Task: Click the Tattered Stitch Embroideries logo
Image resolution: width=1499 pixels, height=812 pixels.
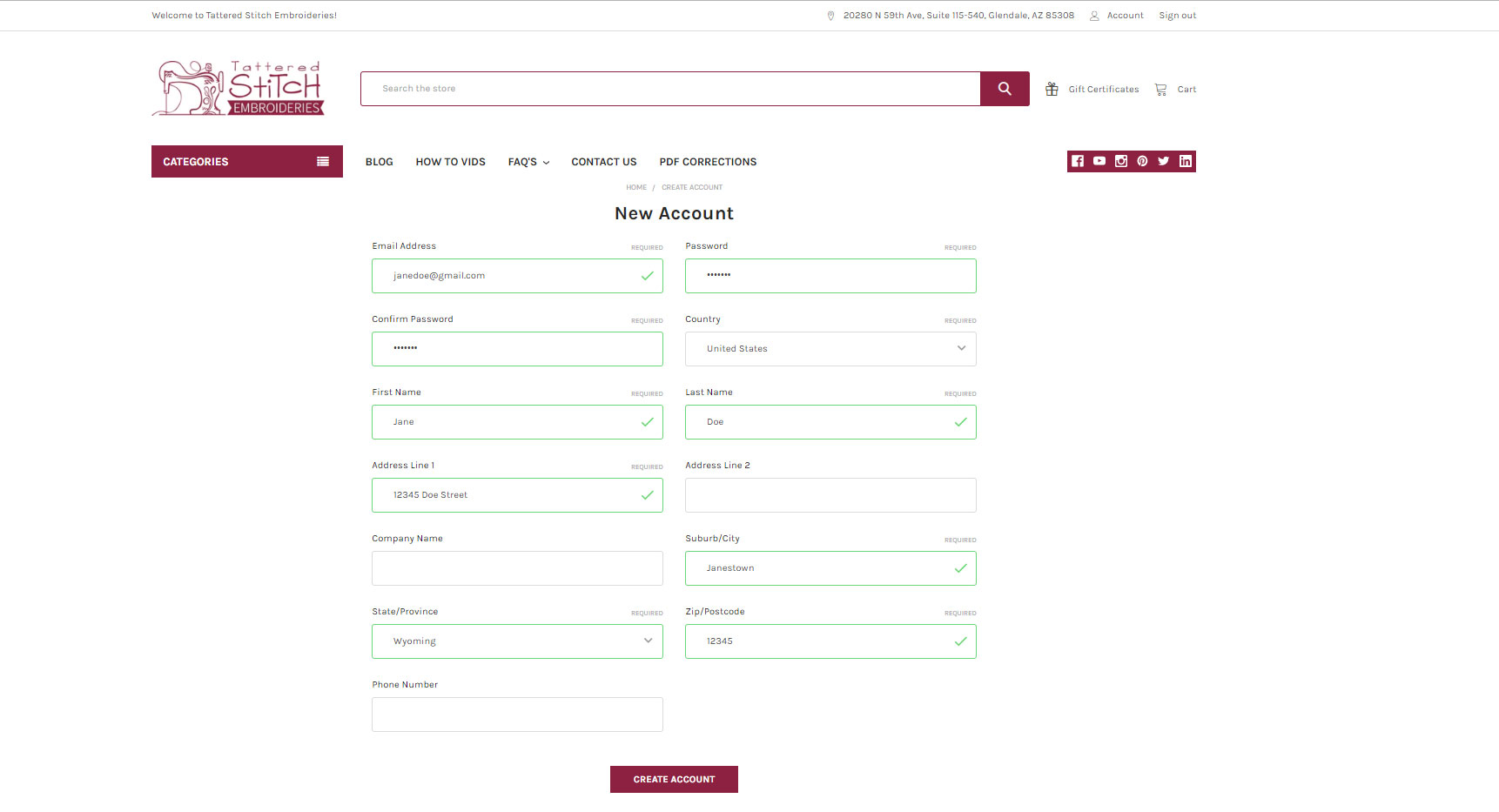Action: (239, 89)
